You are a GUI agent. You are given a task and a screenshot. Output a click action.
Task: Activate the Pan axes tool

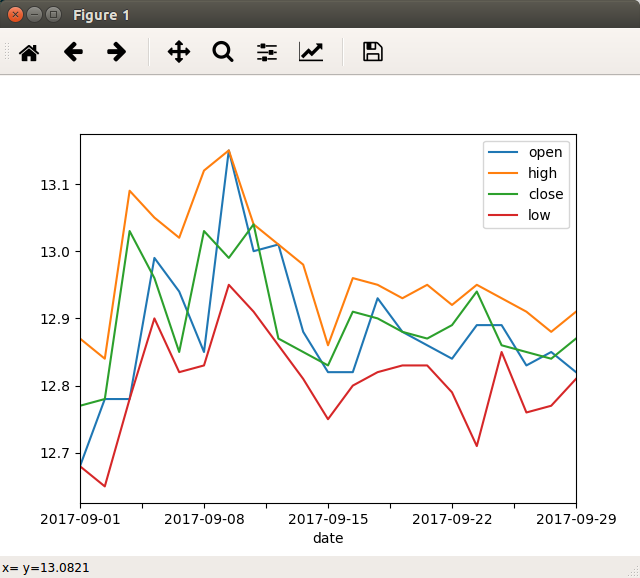click(179, 52)
